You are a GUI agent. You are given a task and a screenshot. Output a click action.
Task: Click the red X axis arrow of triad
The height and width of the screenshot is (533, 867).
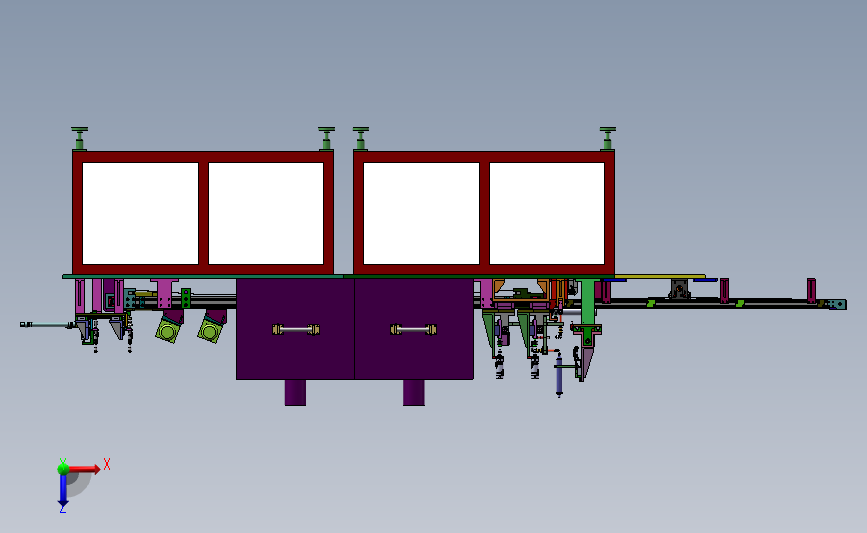[x=84, y=469]
